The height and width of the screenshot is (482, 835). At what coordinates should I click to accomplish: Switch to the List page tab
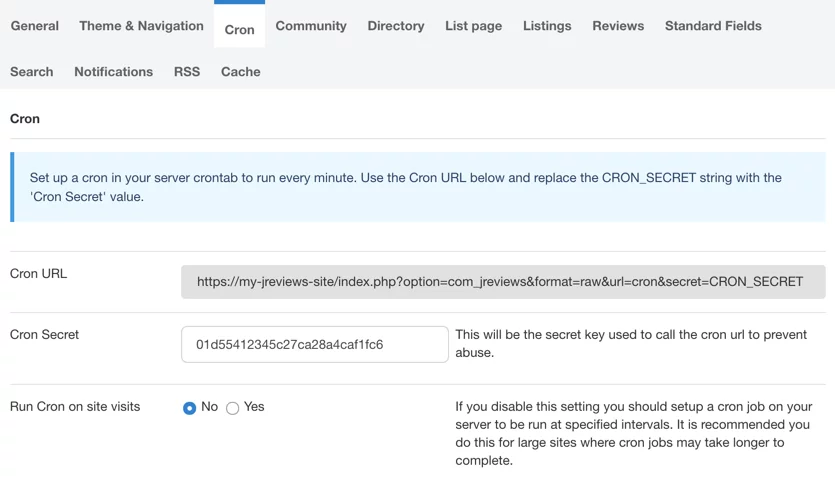(473, 26)
